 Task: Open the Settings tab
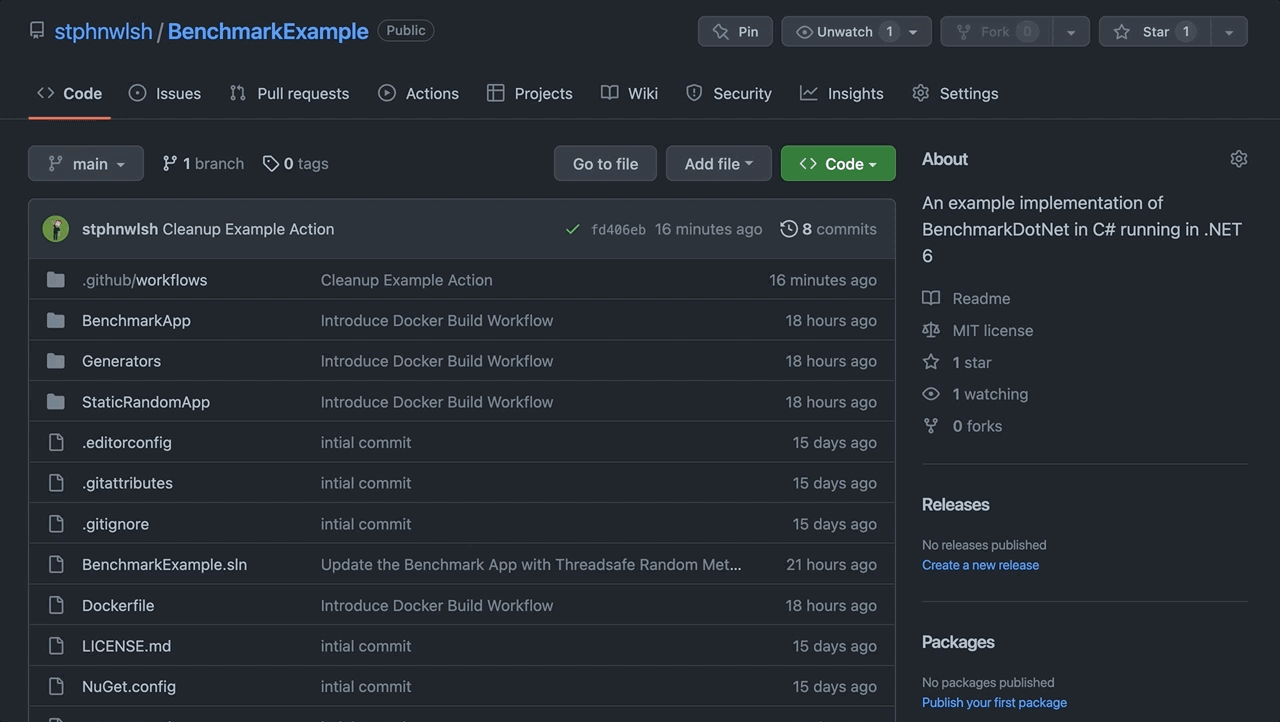[955, 93]
